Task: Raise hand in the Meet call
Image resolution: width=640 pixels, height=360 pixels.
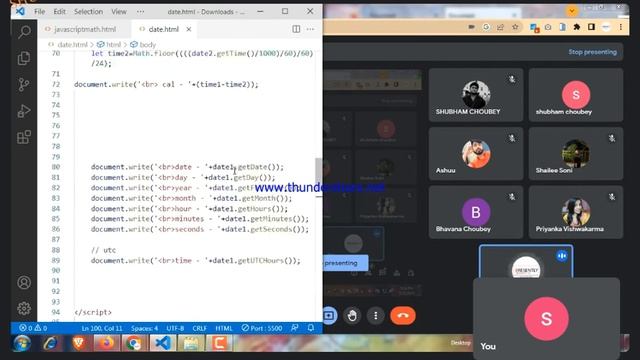Action: pyautogui.click(x=352, y=316)
